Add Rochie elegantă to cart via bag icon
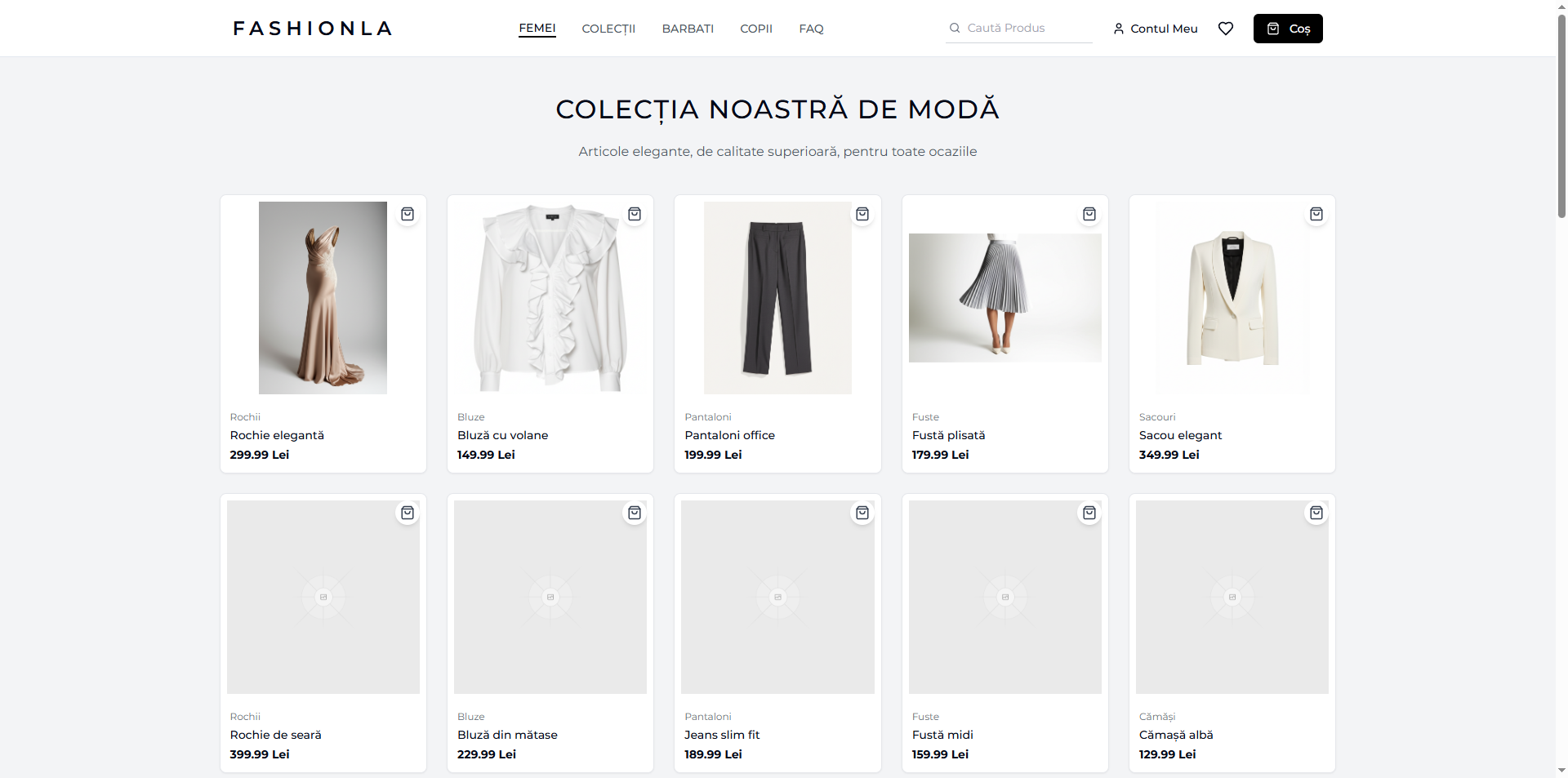Image resolution: width=1568 pixels, height=778 pixels. (408, 214)
